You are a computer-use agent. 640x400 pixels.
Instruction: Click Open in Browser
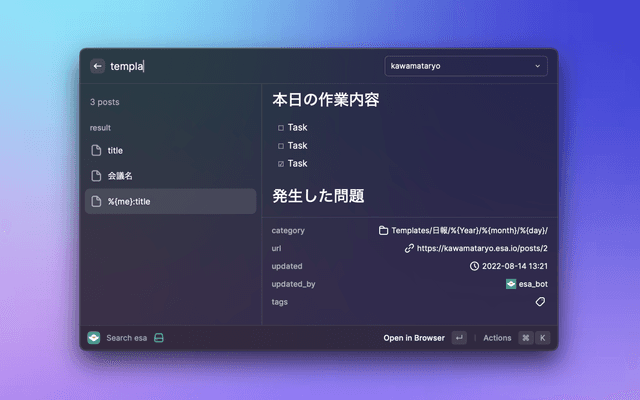413,338
